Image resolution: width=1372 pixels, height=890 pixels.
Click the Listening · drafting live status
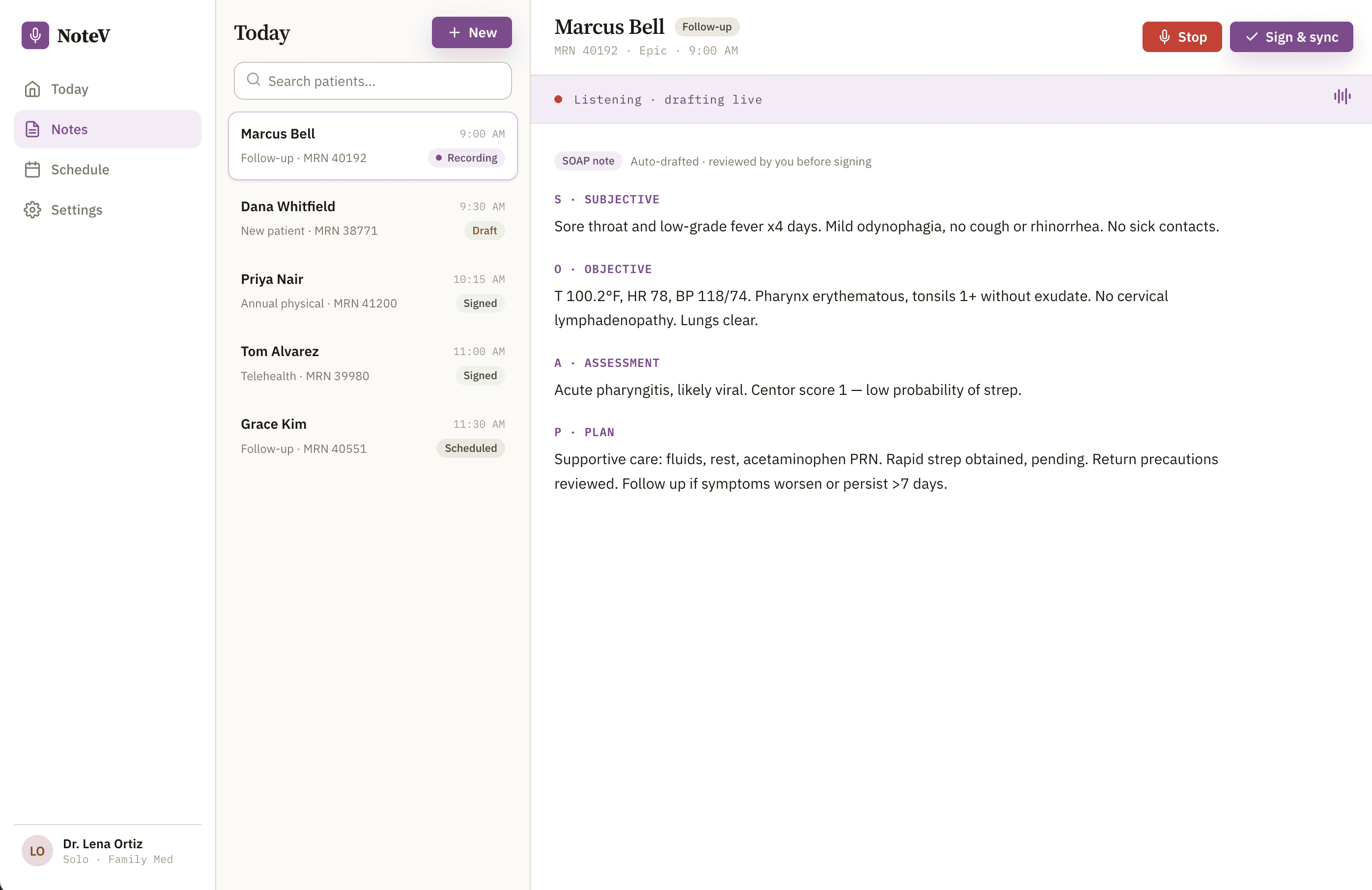(x=667, y=100)
